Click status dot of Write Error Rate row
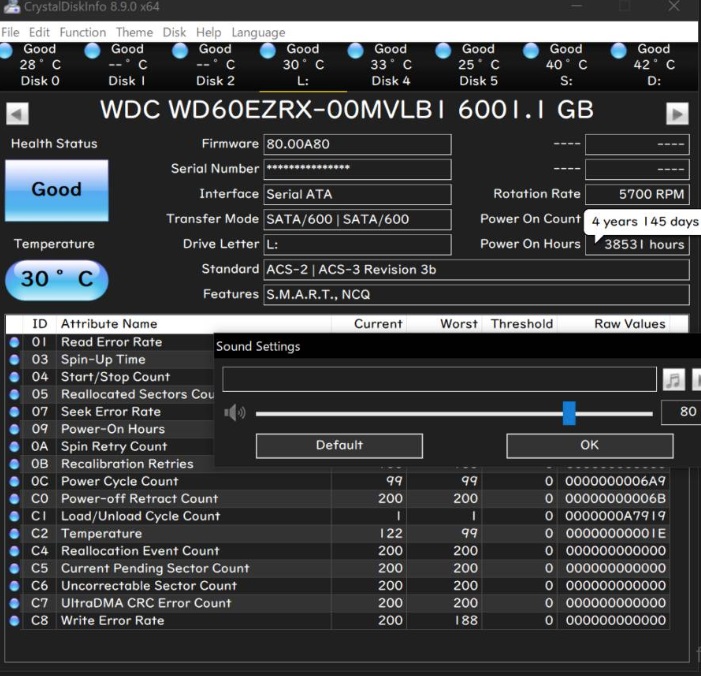The image size is (701, 676). pyautogui.click(x=14, y=621)
